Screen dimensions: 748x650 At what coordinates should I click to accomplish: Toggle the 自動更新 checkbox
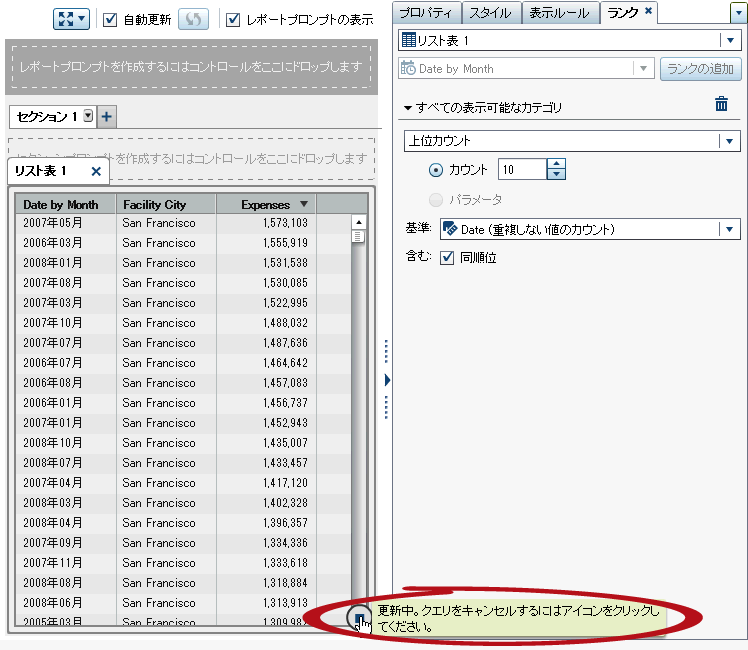(110, 20)
